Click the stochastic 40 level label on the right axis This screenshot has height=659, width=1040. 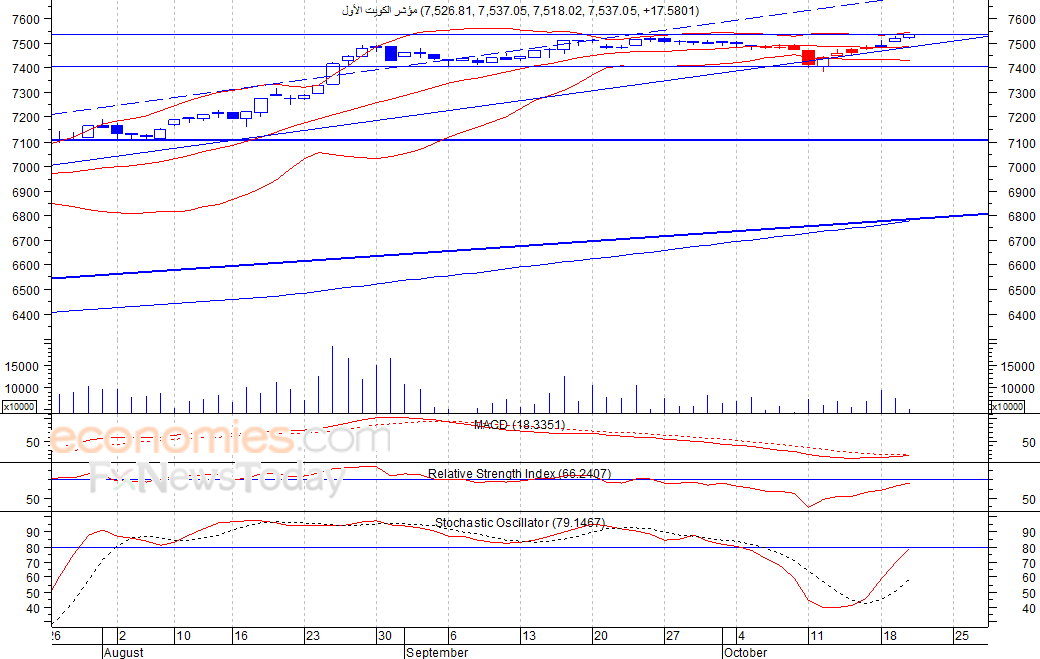tap(1029, 609)
